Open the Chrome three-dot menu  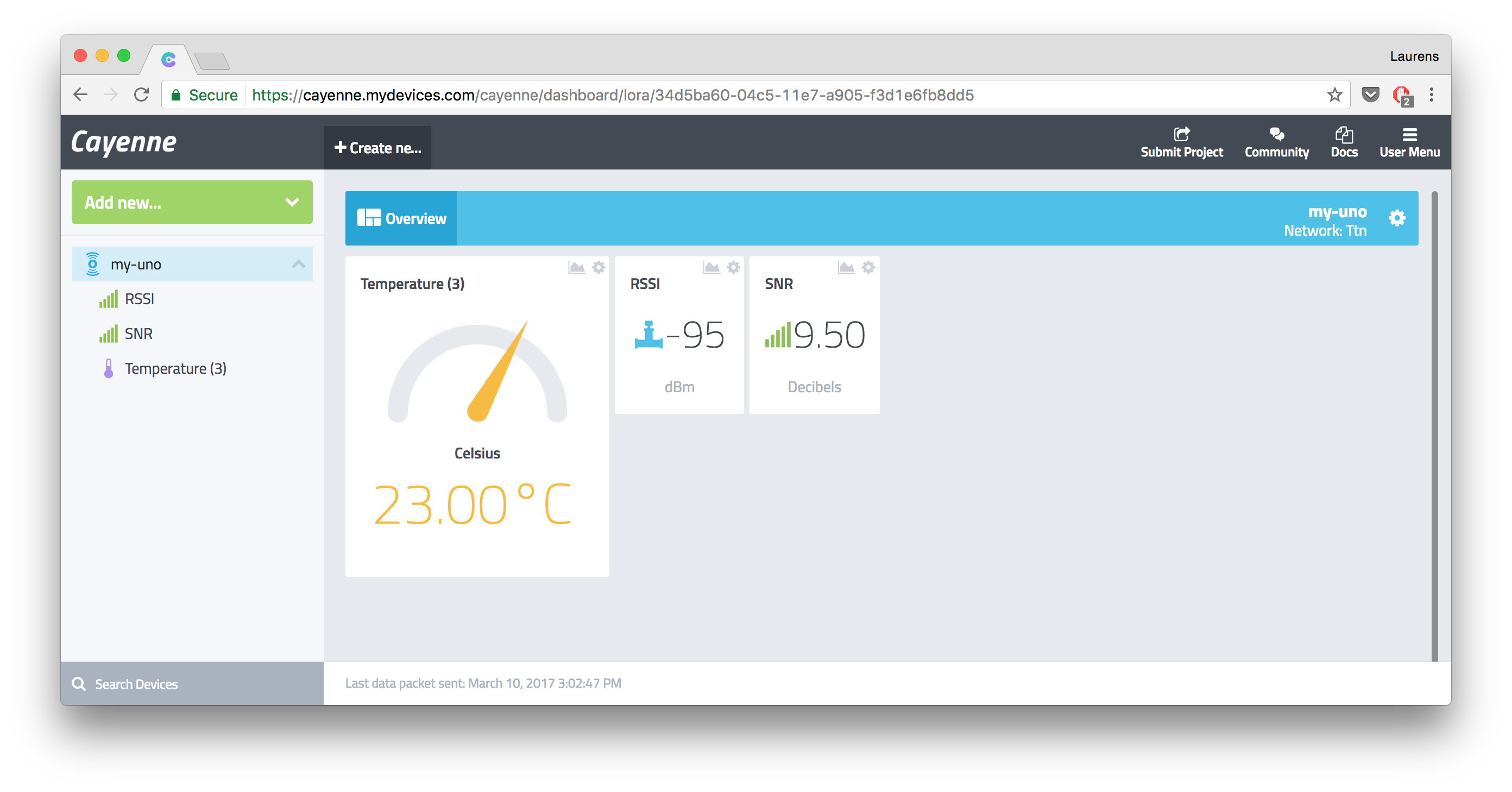[1432, 95]
